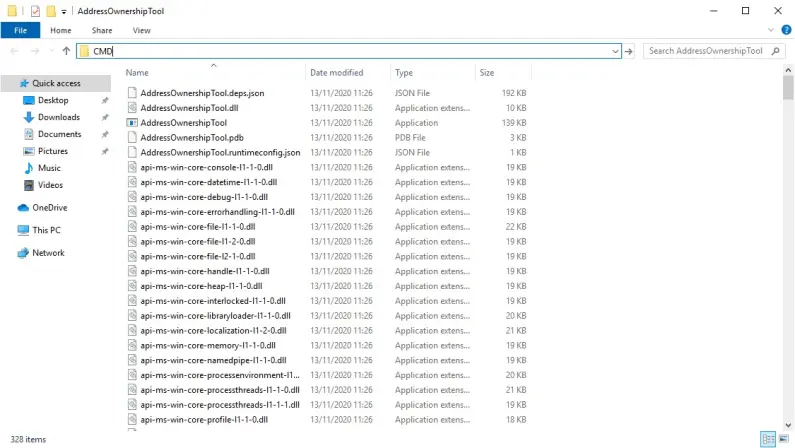This screenshot has width=795, height=448.
Task: Click the Go to arrow button
Action: (x=629, y=51)
